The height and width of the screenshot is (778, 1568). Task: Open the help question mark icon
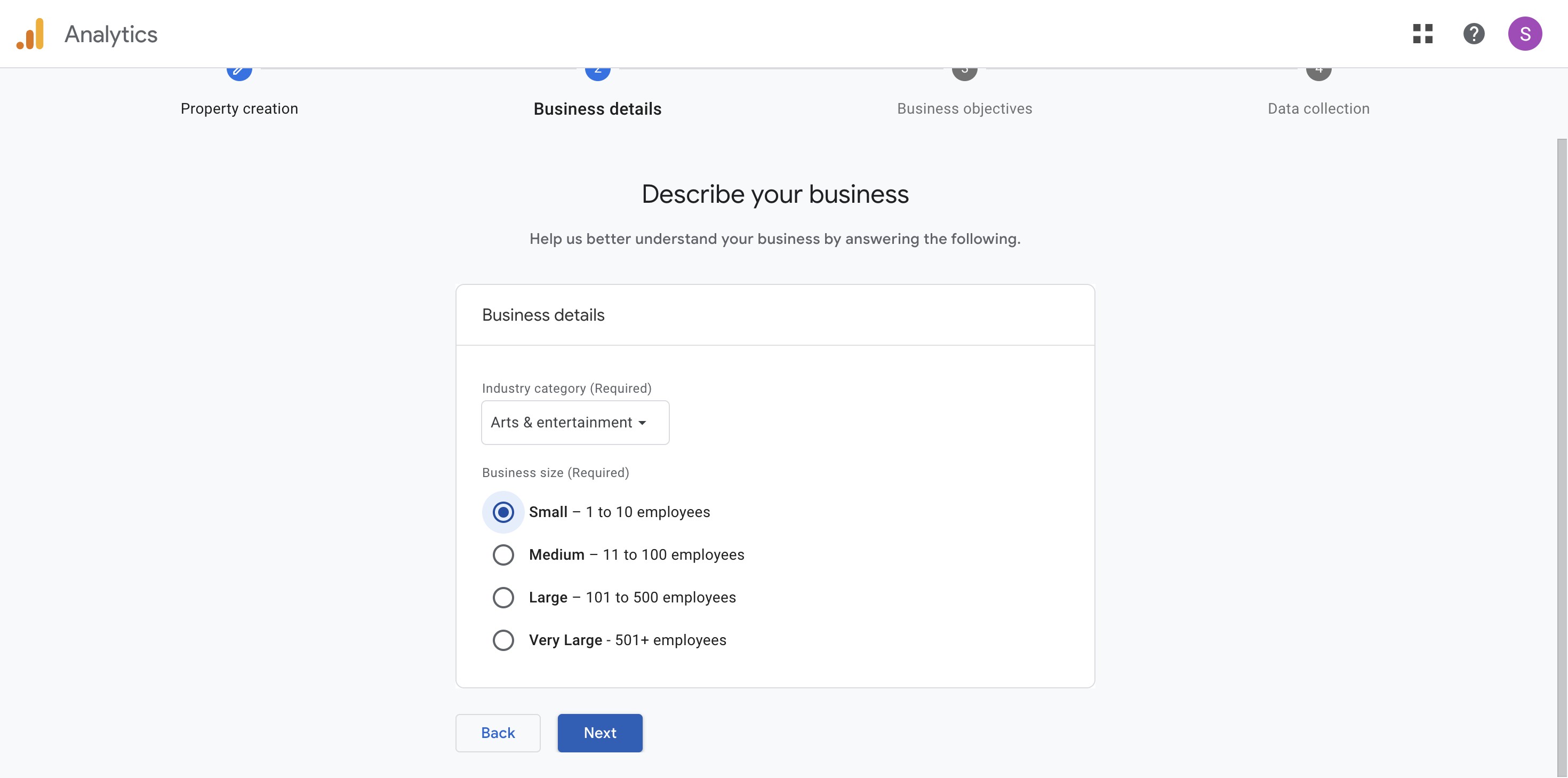1474,34
